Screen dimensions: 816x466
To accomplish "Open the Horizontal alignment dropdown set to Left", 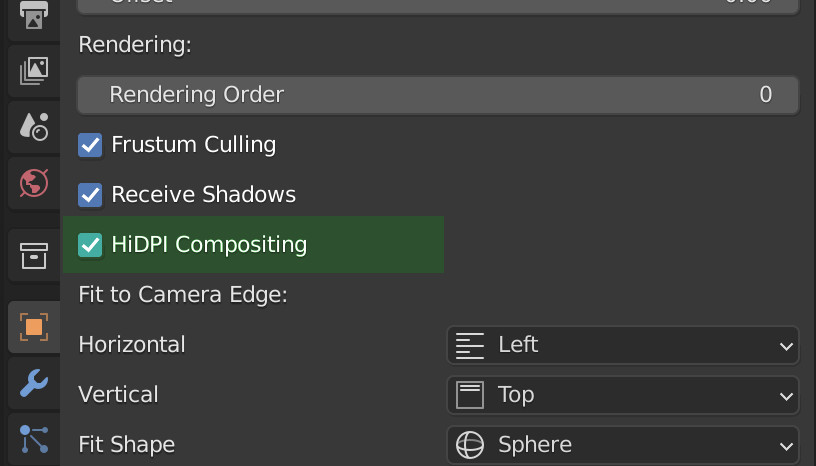I will 623,345.
